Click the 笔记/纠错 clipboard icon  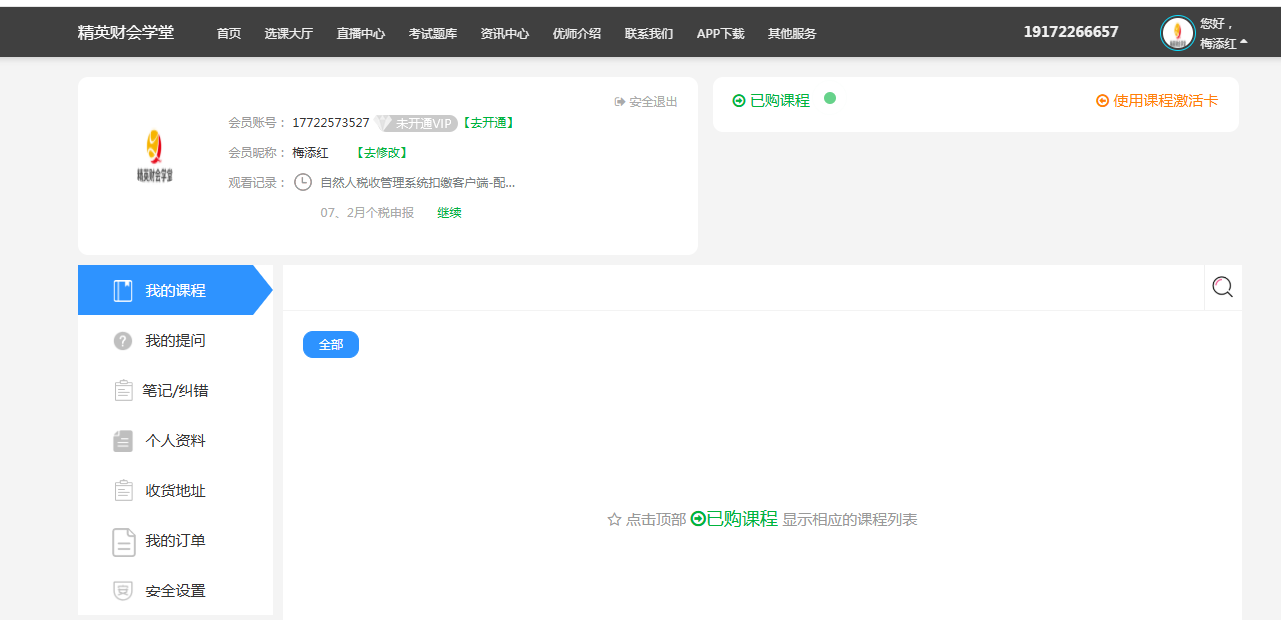tap(123, 391)
